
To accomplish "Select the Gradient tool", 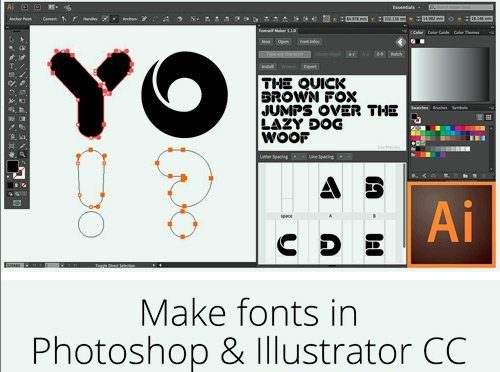I will 22,119.
